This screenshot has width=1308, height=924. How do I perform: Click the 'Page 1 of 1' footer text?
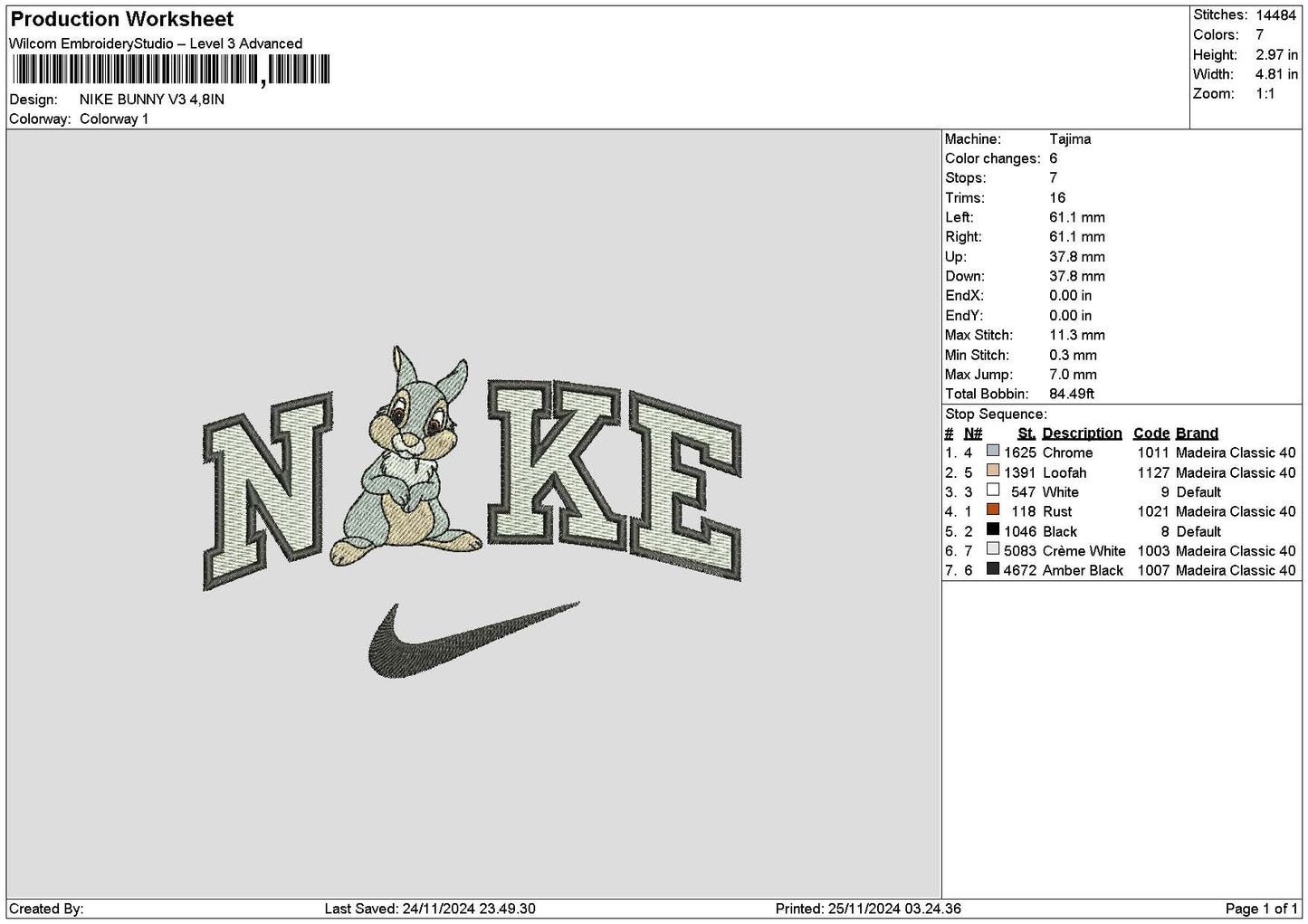pyautogui.click(x=1262, y=909)
